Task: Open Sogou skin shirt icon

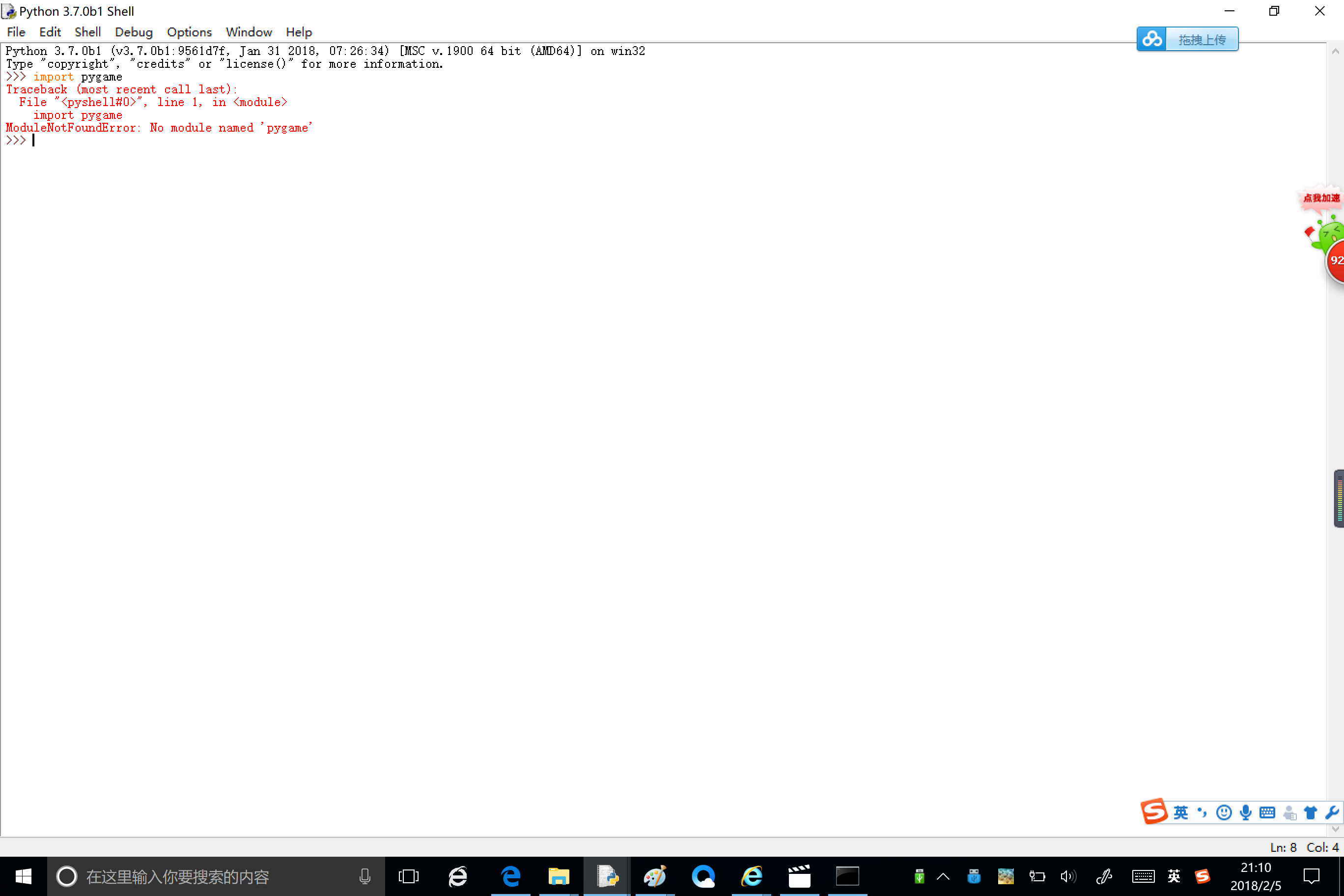Action: coord(1310,812)
